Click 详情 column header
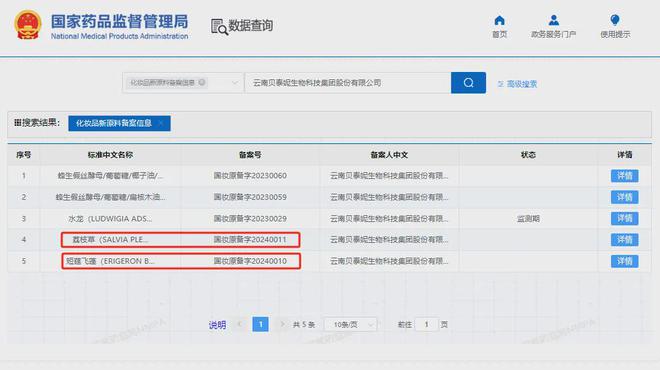 pos(625,155)
